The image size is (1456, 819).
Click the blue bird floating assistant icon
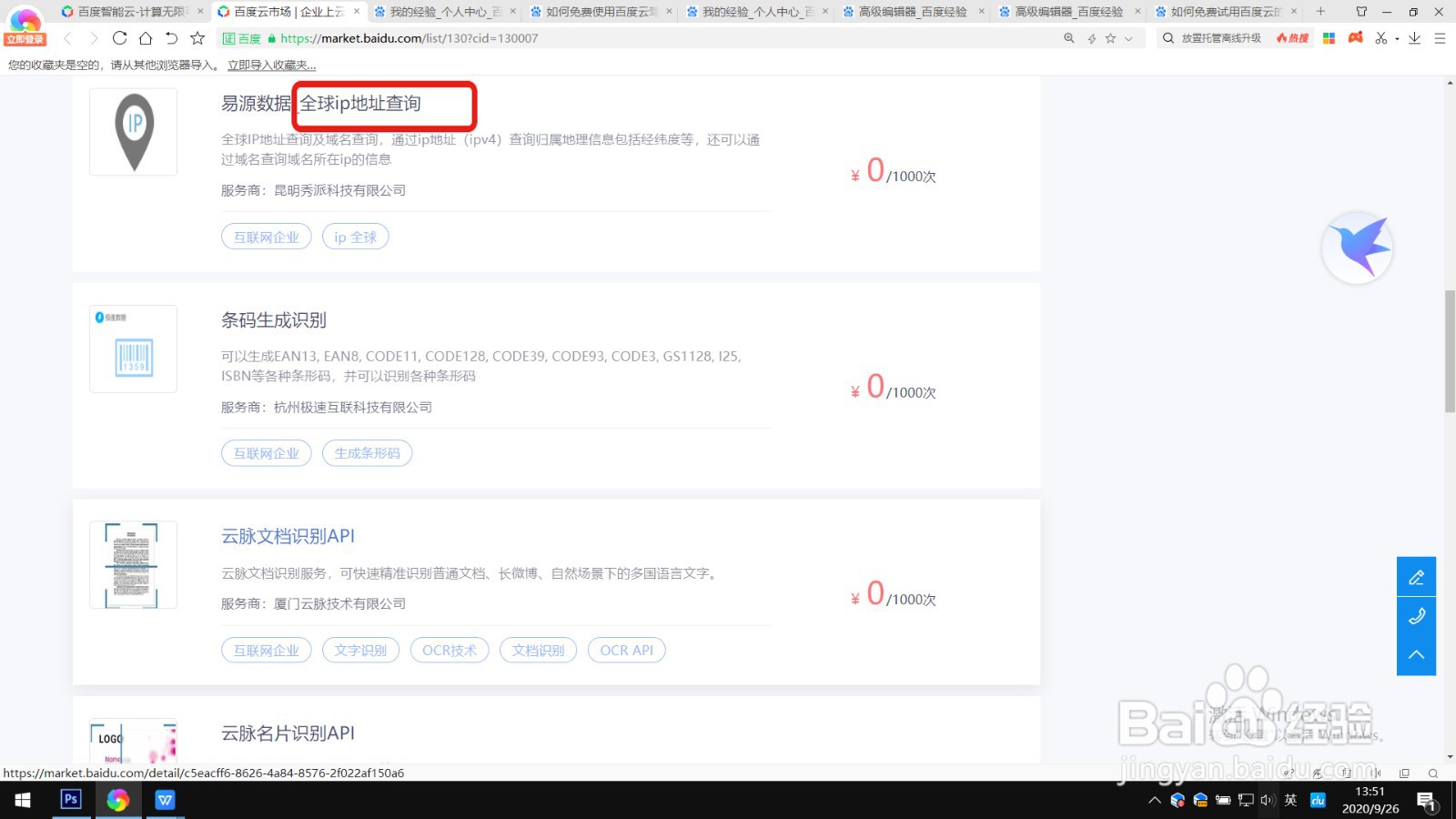click(x=1357, y=248)
